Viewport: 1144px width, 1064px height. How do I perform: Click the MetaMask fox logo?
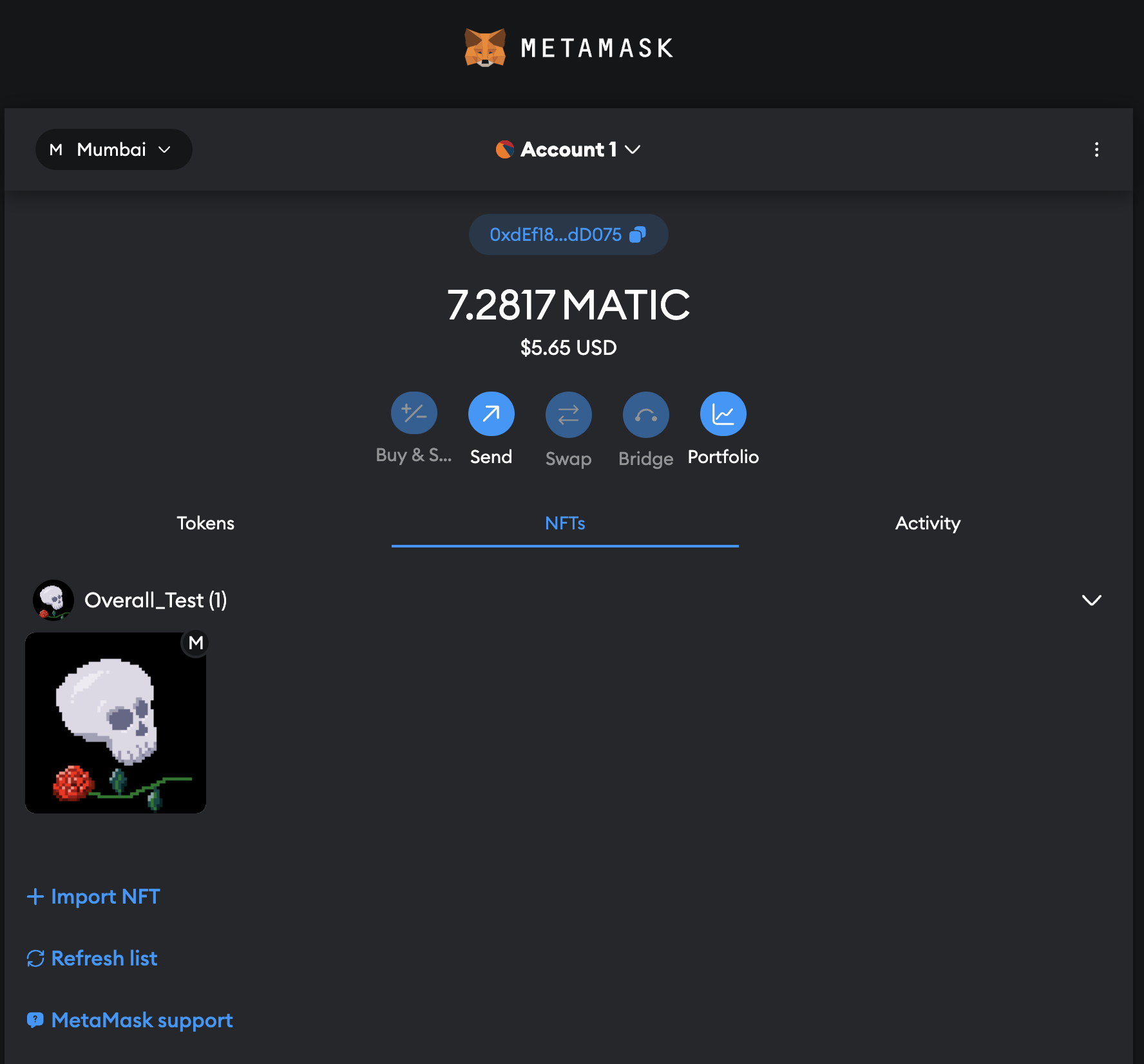pos(485,48)
